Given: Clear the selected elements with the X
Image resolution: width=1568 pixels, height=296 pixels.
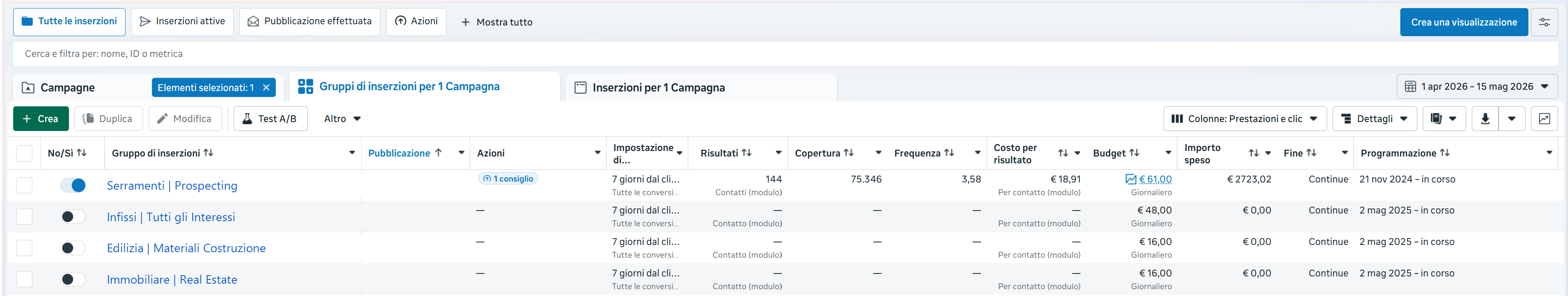Looking at the screenshot, I should (x=266, y=88).
